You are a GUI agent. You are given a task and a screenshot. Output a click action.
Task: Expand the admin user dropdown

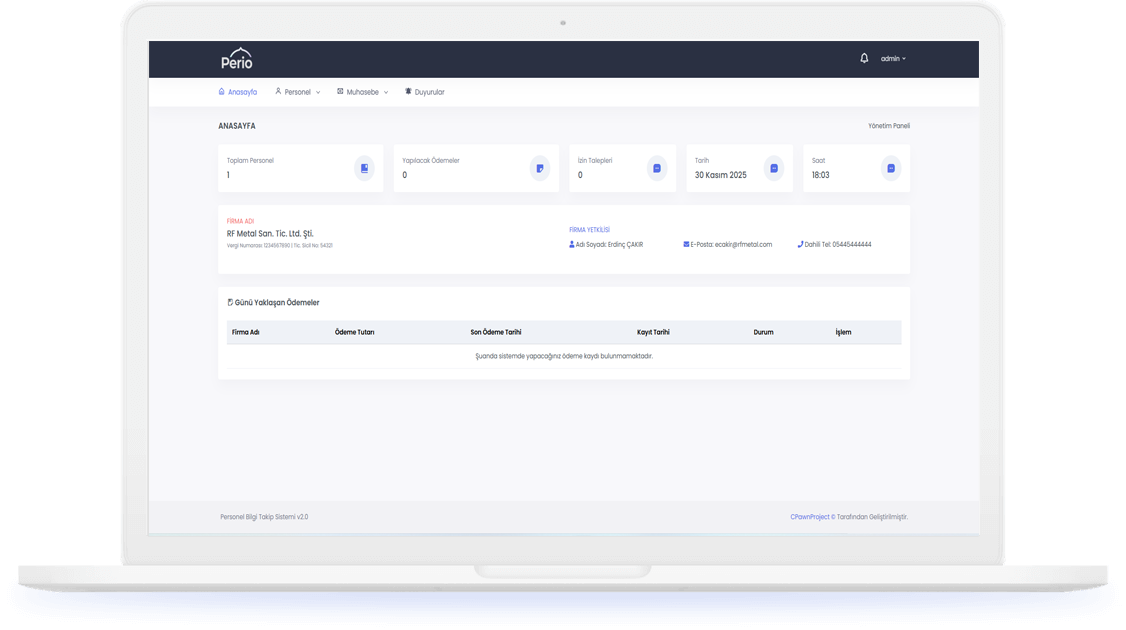pos(893,59)
